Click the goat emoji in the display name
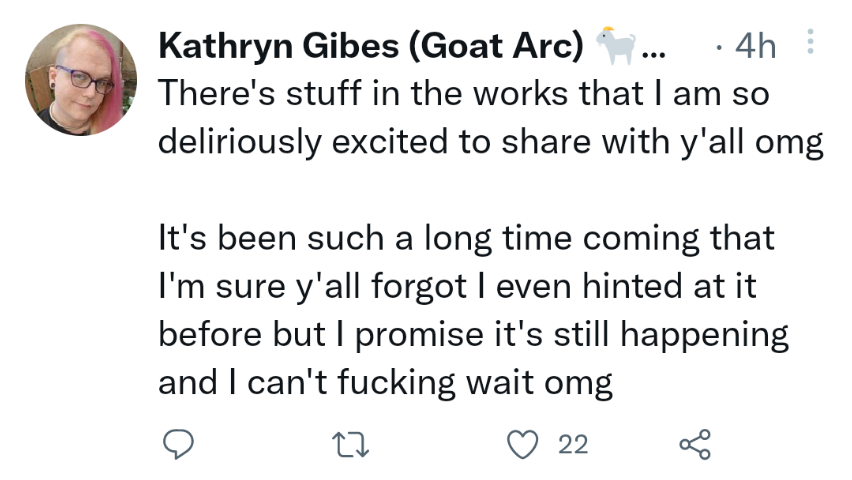The height and width of the screenshot is (480, 852). click(616, 45)
